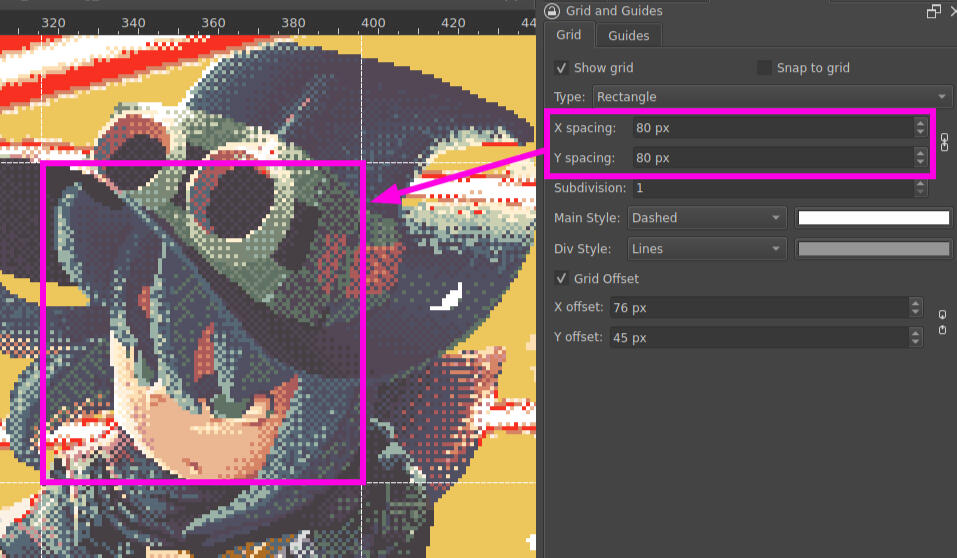This screenshot has height=558, width=957.
Task: Click Y spacing stepper arrows
Action: [920, 158]
